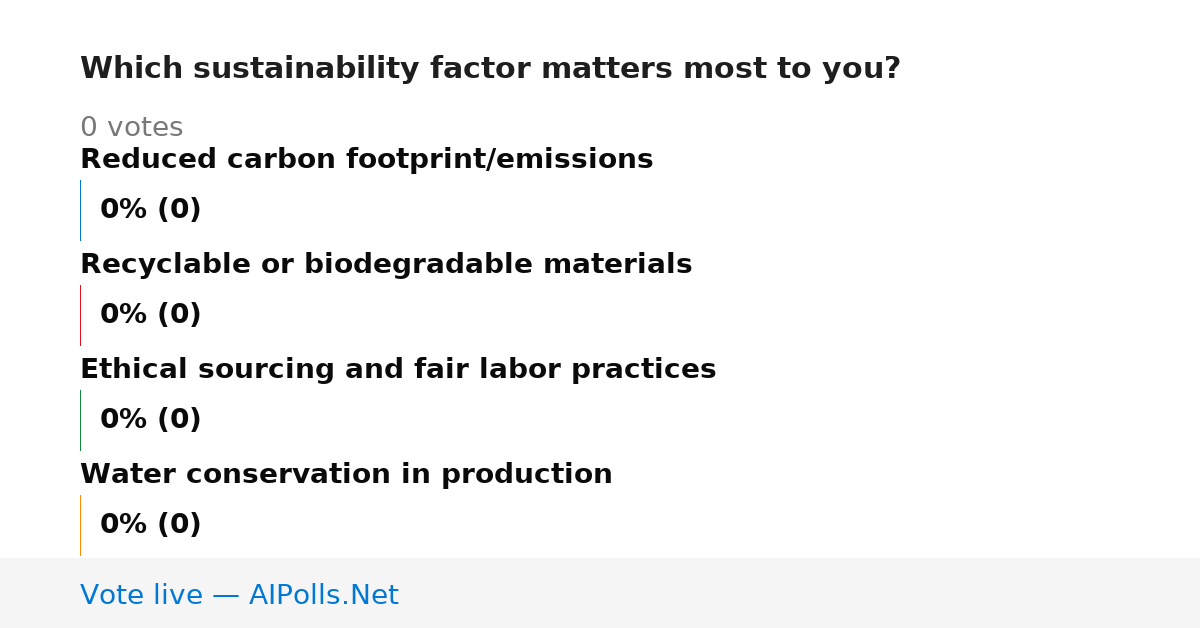
Task: Open the Vote live AIPolls.Net link
Action: point(239,596)
